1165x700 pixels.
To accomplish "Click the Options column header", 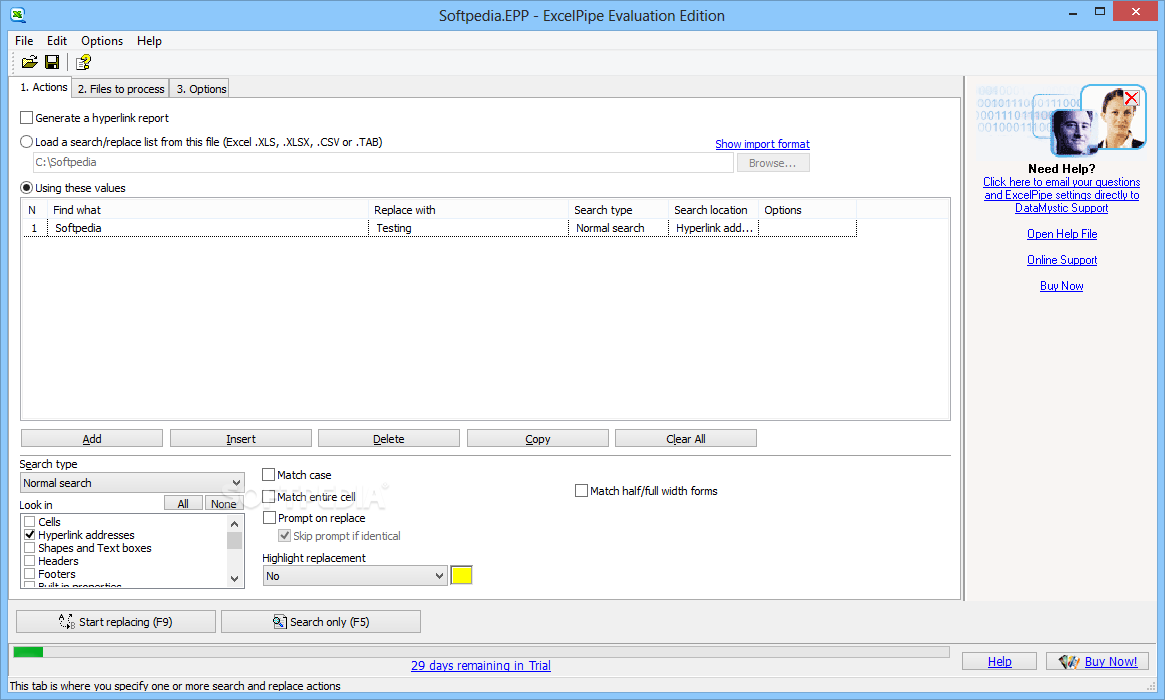I will (808, 210).
